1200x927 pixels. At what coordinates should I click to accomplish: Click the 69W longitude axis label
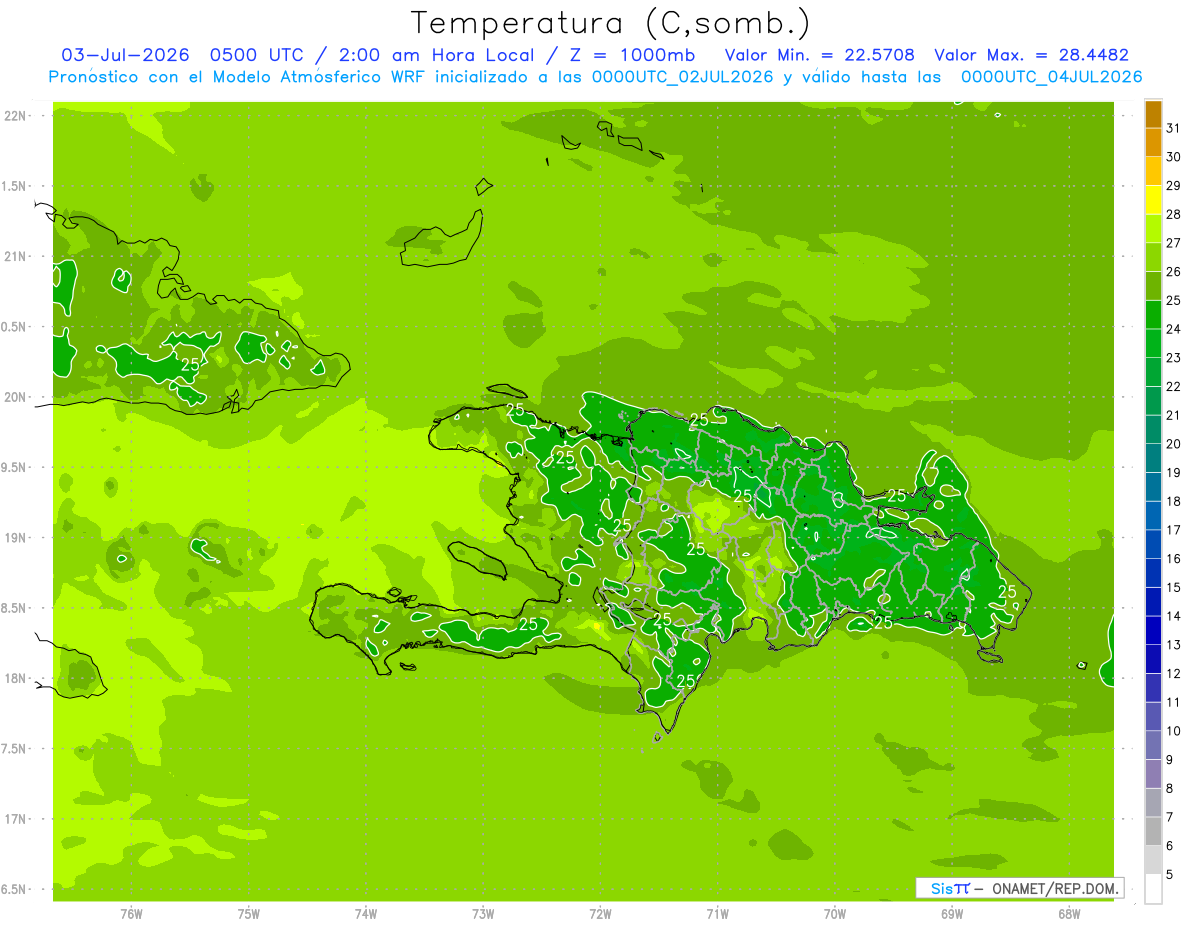[952, 914]
